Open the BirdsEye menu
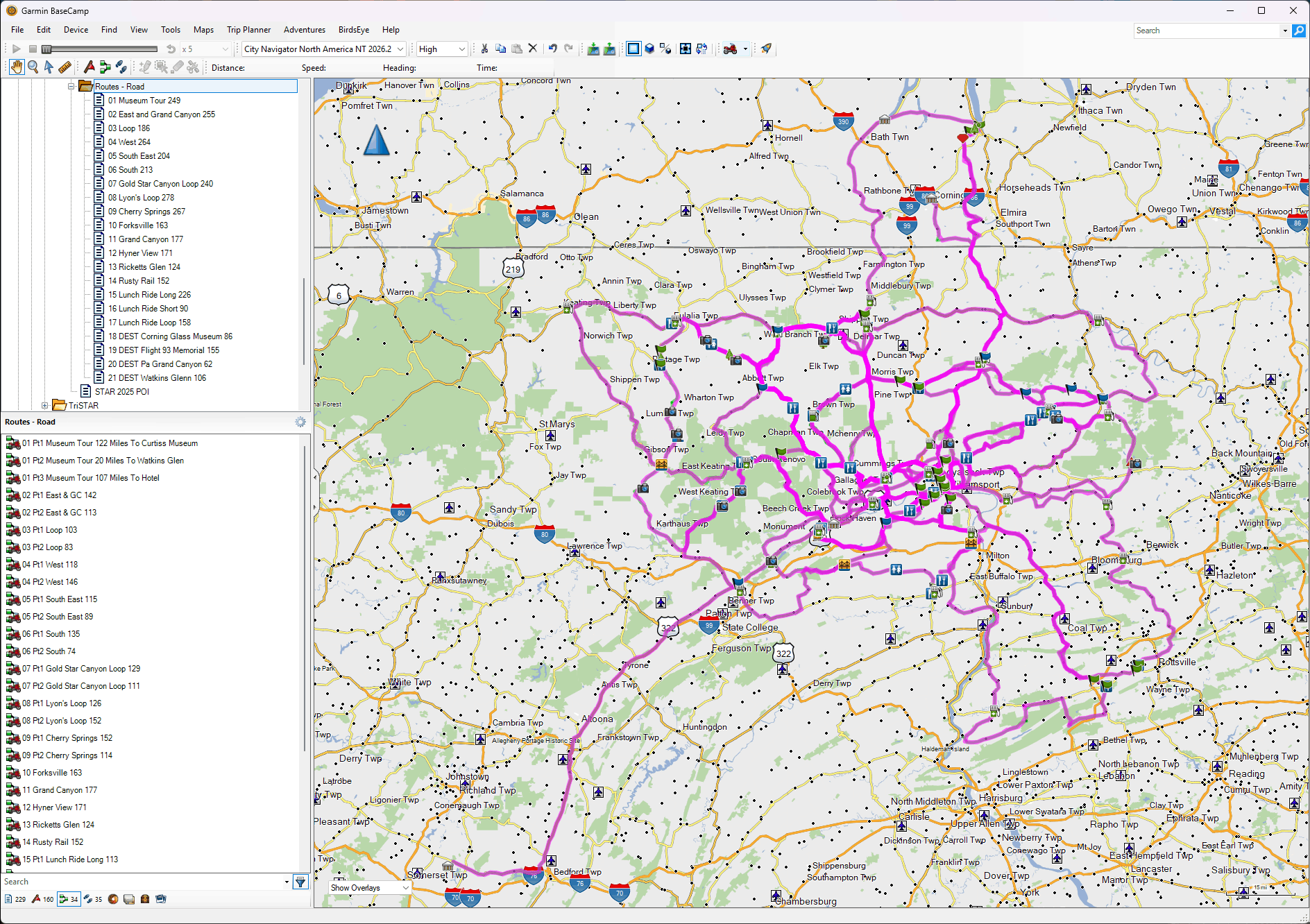1310x924 pixels. pyautogui.click(x=353, y=30)
